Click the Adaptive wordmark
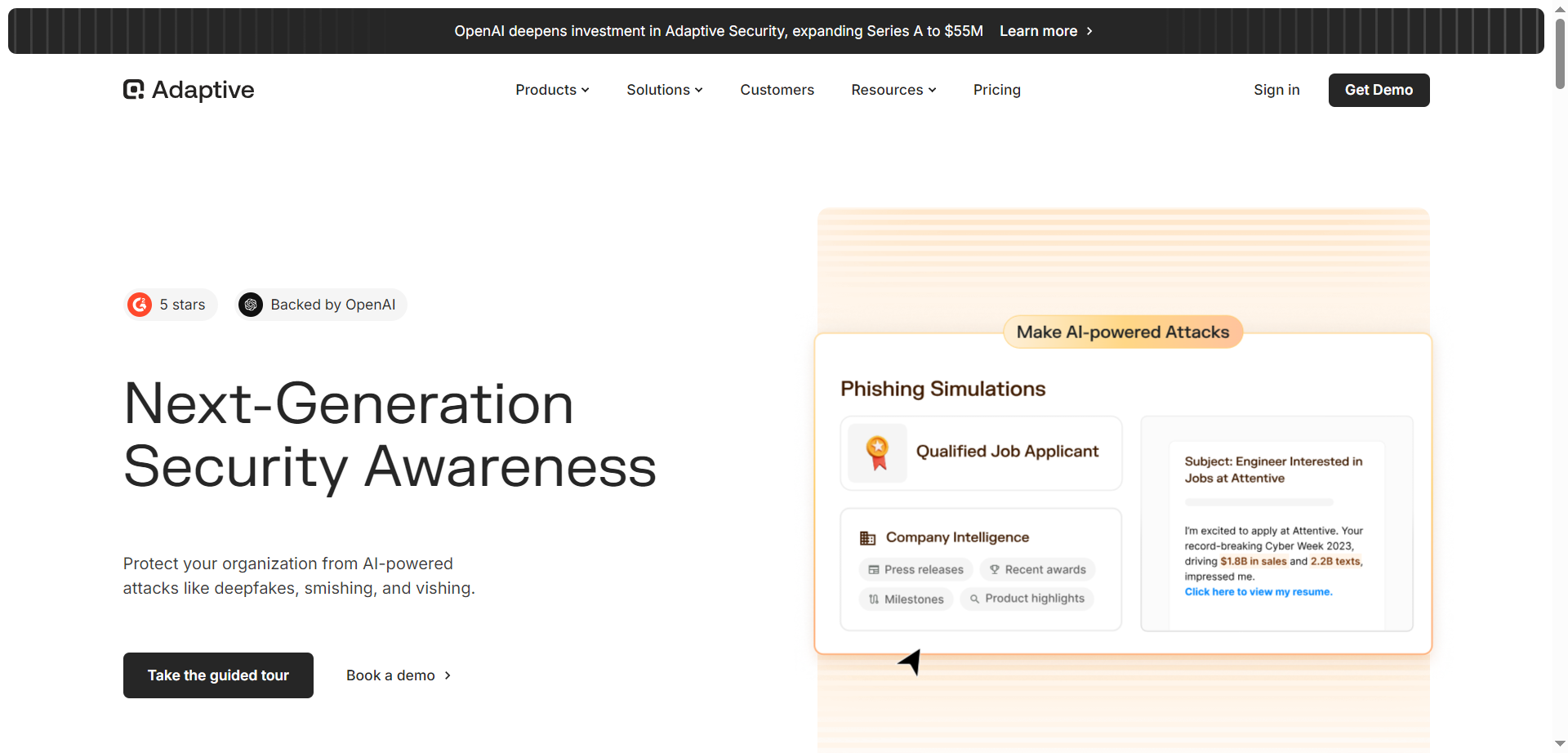Viewport: 1568px width, 753px height. 203,90
